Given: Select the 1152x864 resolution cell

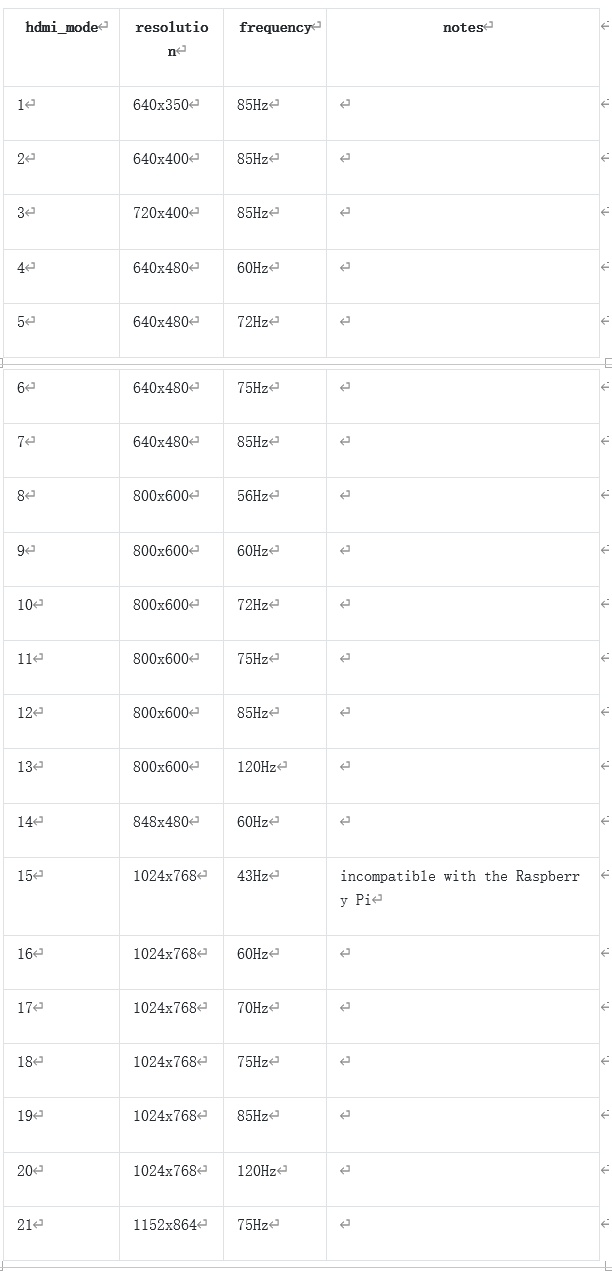Looking at the screenshot, I should point(171,1233).
